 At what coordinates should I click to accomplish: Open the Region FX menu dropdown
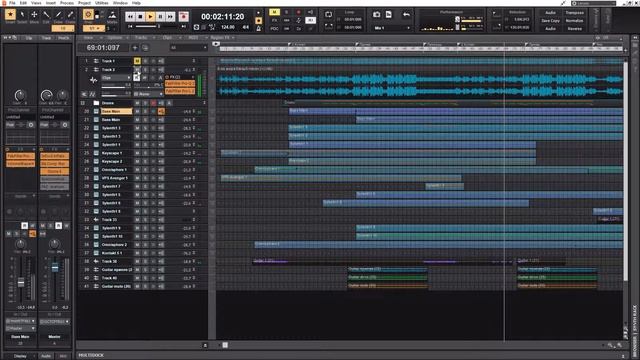pos(222,38)
